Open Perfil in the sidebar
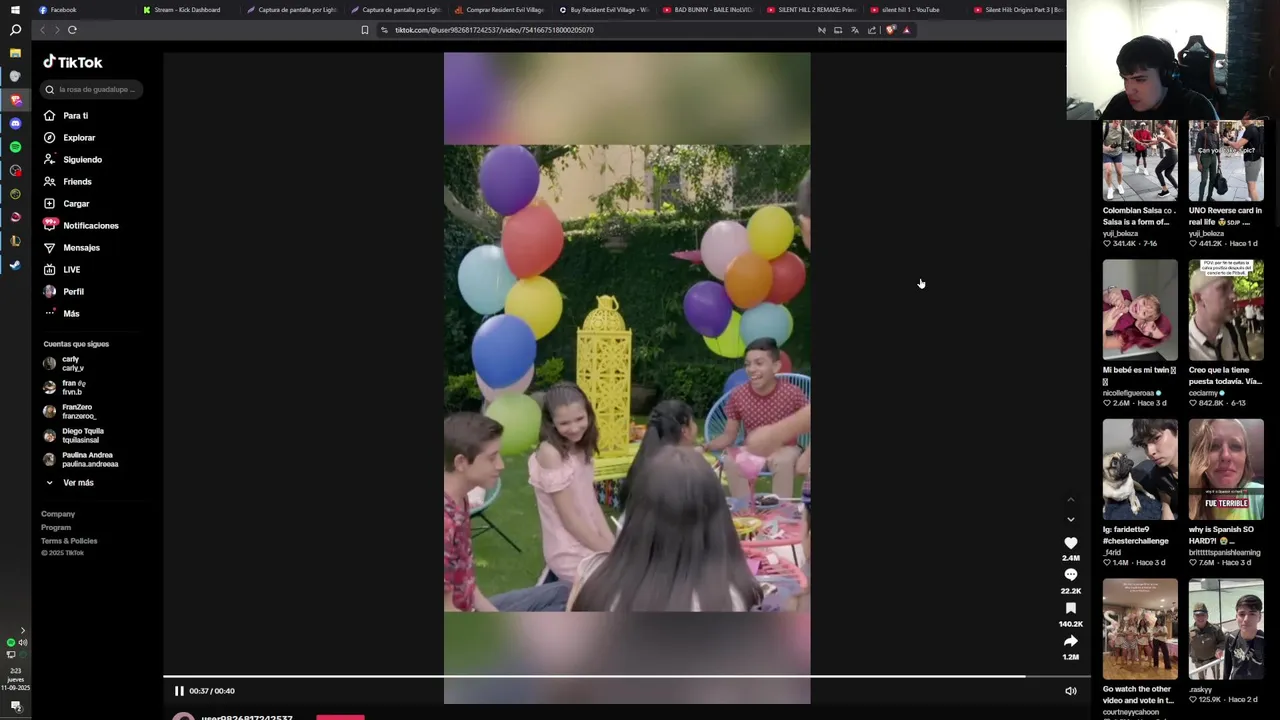This screenshot has height=720, width=1280. [x=64, y=291]
